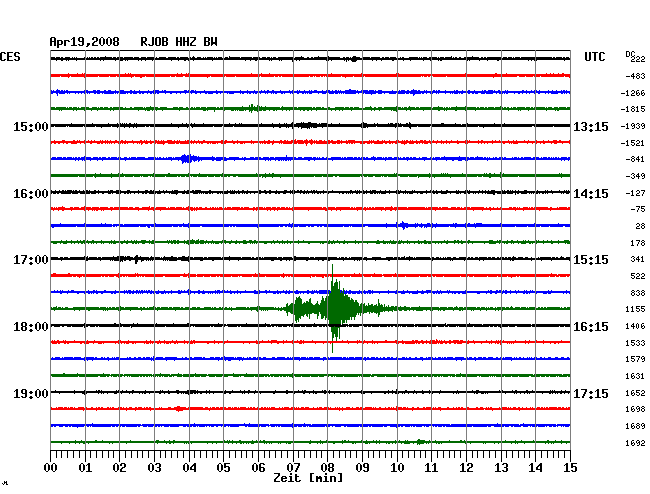Select the DC offset value 1631

coord(635,376)
